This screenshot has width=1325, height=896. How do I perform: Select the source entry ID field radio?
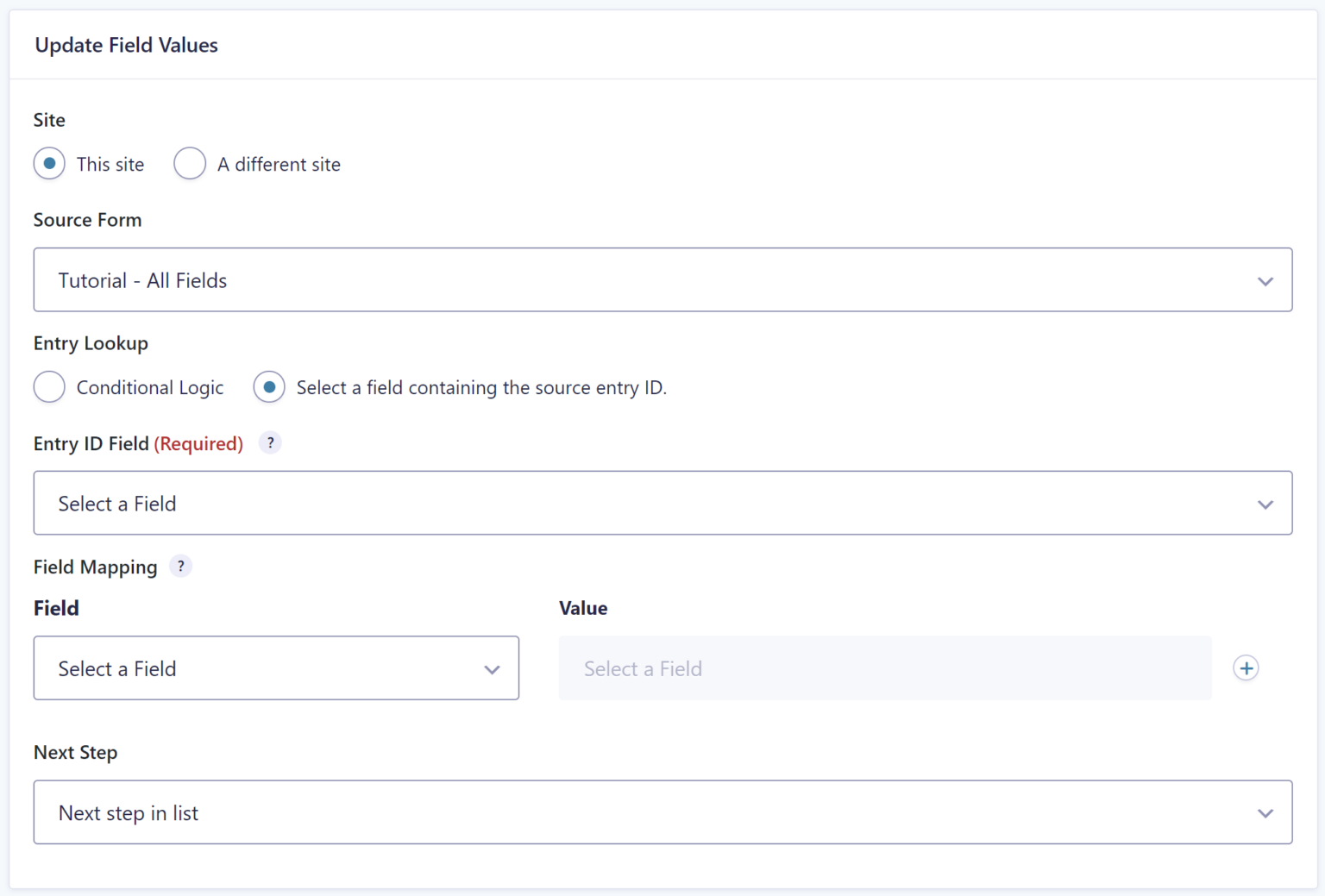pyautogui.click(x=269, y=387)
